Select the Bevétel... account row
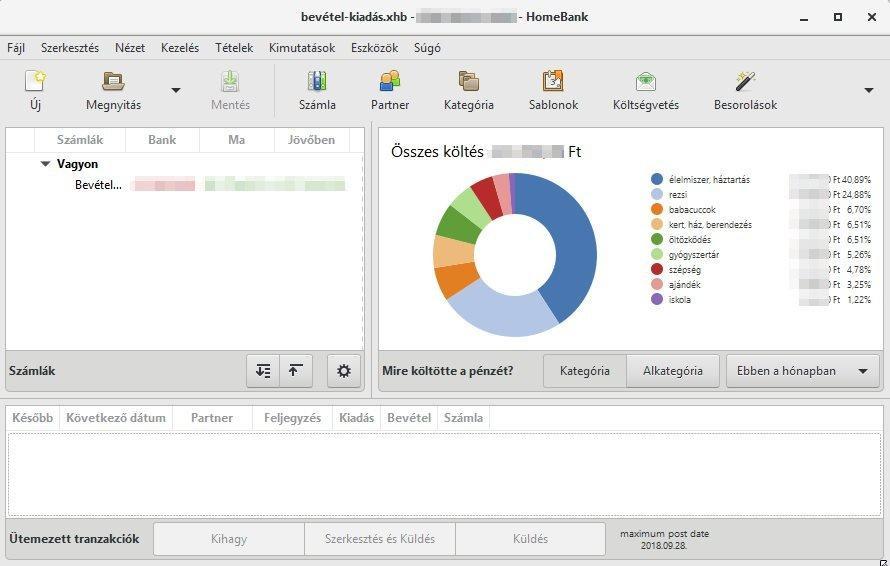Image resolution: width=890 pixels, height=566 pixels. click(184, 185)
